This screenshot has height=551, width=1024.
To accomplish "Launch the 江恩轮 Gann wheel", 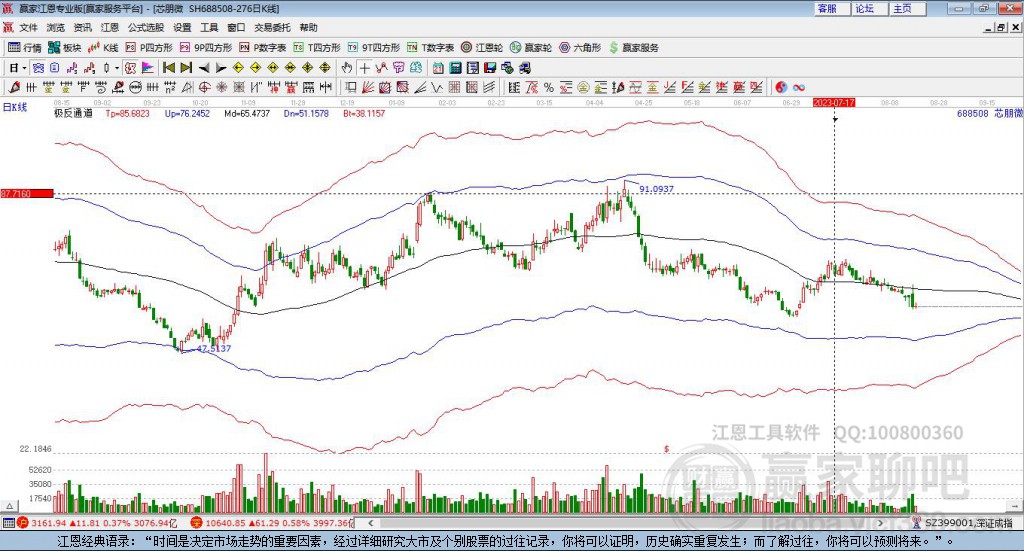I will point(482,48).
